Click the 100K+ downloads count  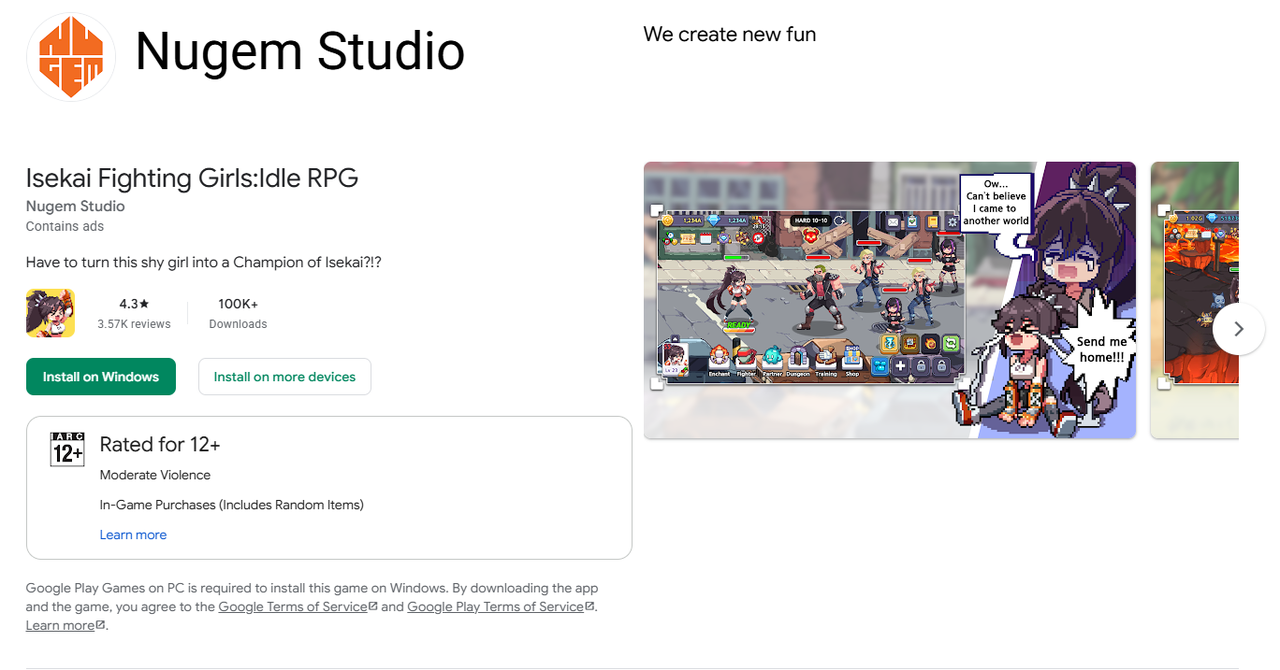click(x=238, y=303)
